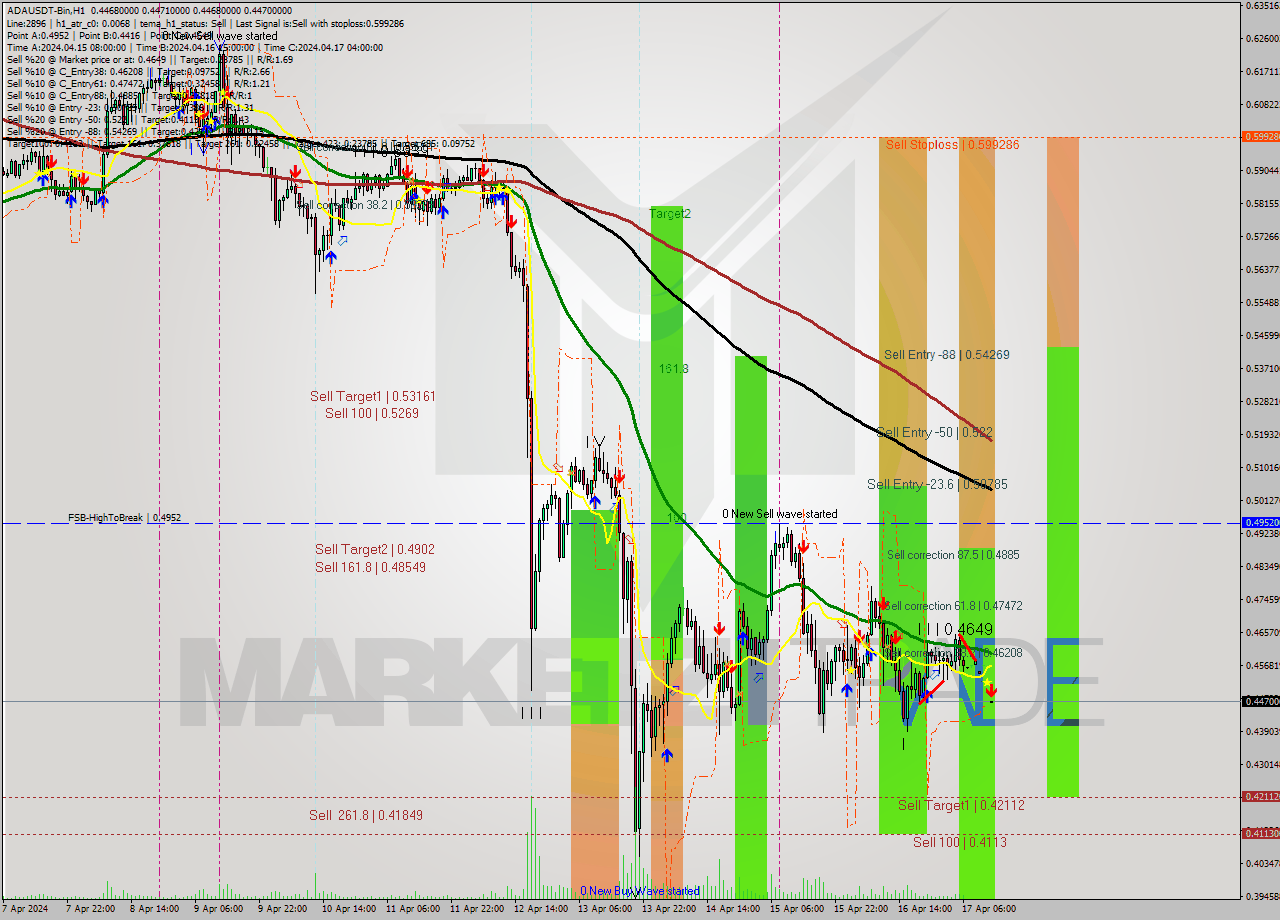The image size is (1280, 920).
Task: Click the '13 Apr 06:00' time axis label
Action: 604,909
